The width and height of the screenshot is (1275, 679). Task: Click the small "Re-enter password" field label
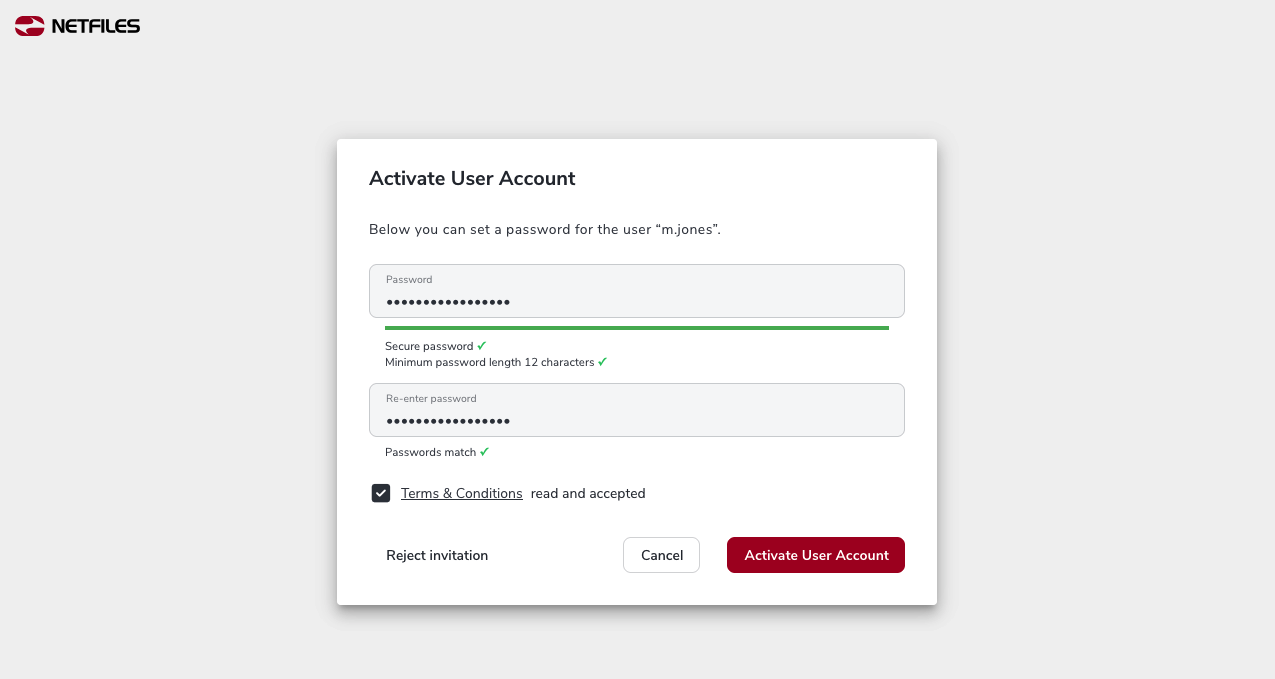431,398
